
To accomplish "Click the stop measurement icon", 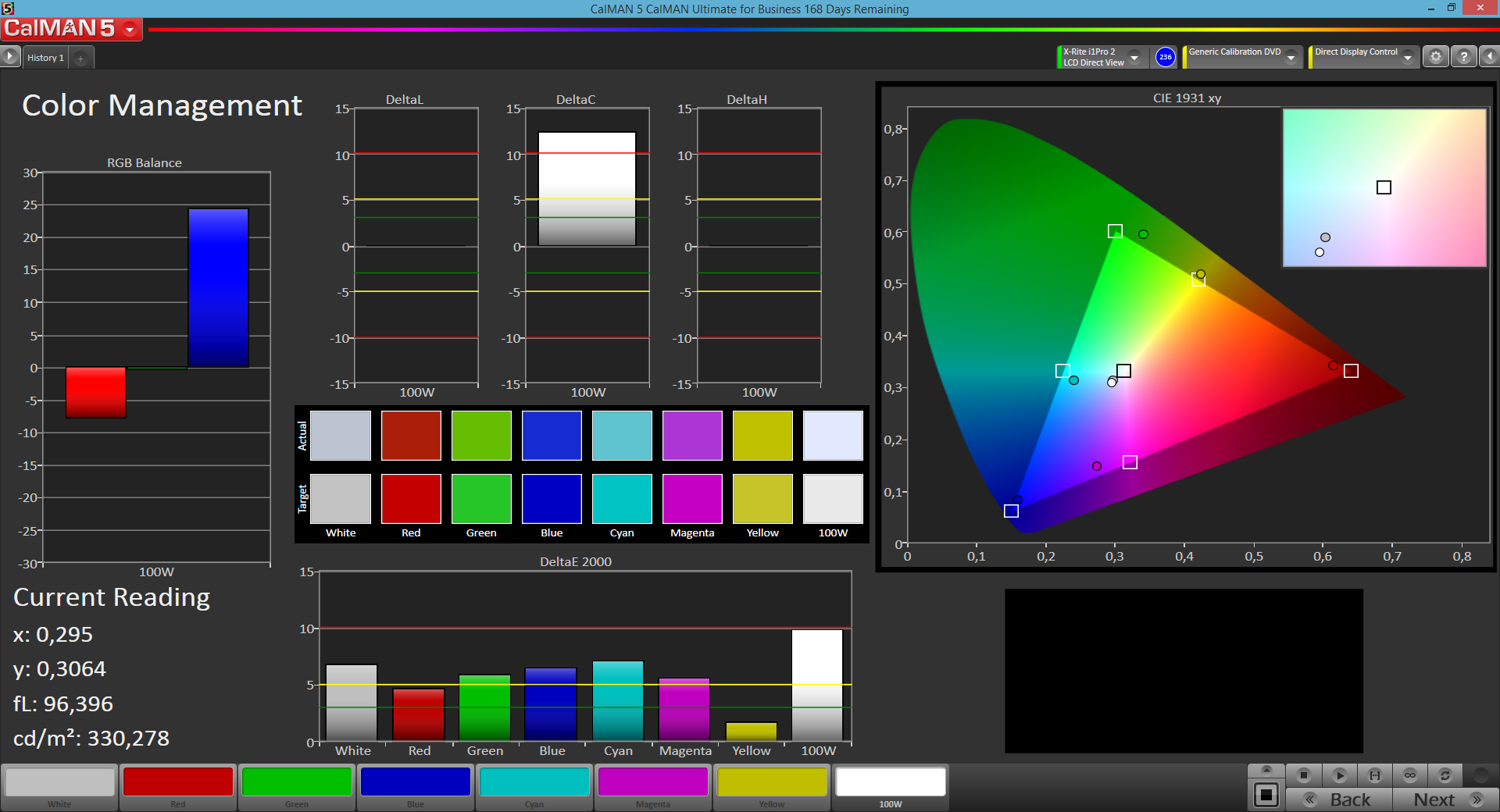I will [x=1303, y=775].
